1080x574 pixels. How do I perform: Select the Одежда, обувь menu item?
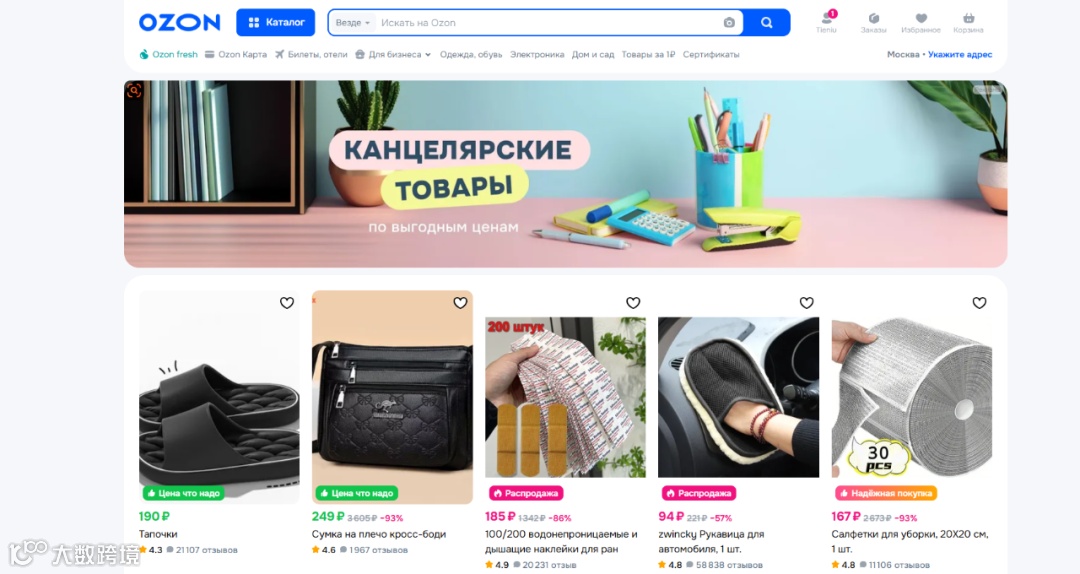coord(471,54)
